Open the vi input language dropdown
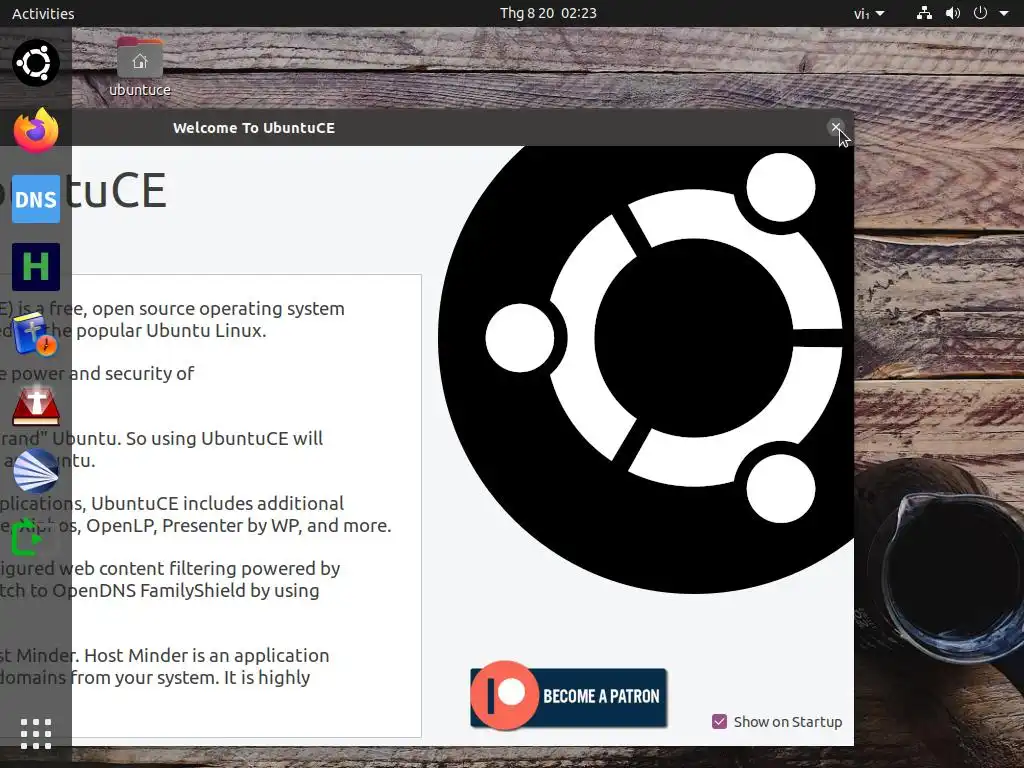Viewport: 1024px width, 768px height. pyautogui.click(x=869, y=13)
